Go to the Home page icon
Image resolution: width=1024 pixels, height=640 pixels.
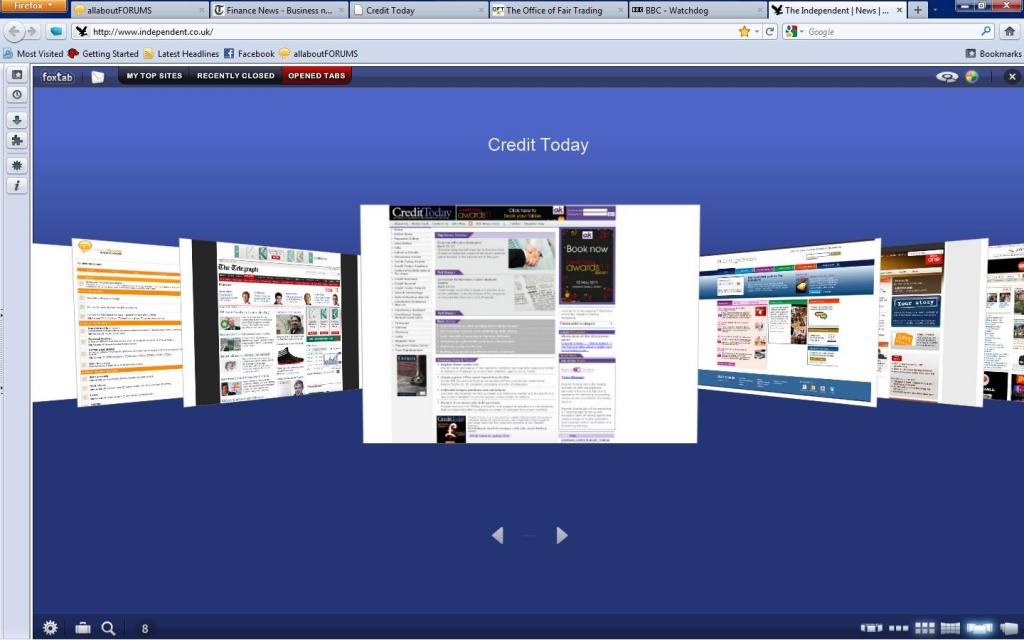click(x=1010, y=31)
